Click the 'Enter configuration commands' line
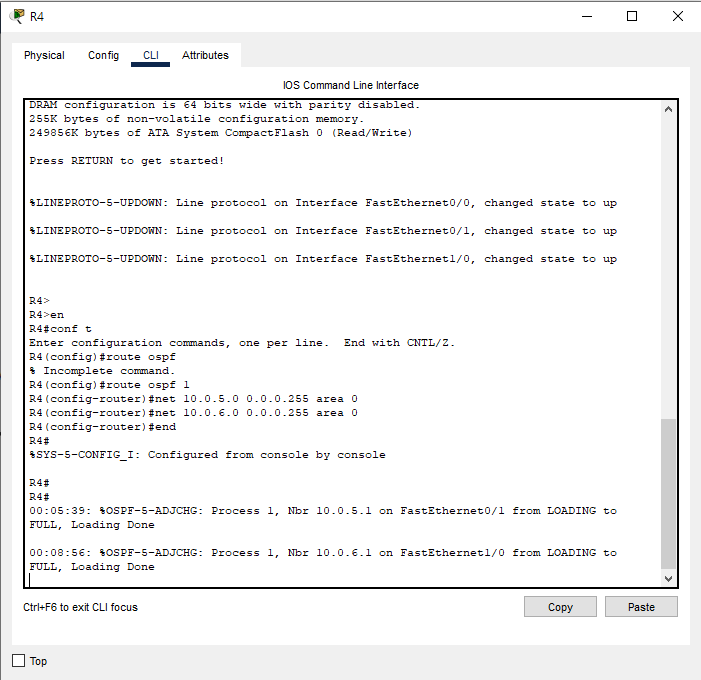The image size is (701, 680). 242,343
